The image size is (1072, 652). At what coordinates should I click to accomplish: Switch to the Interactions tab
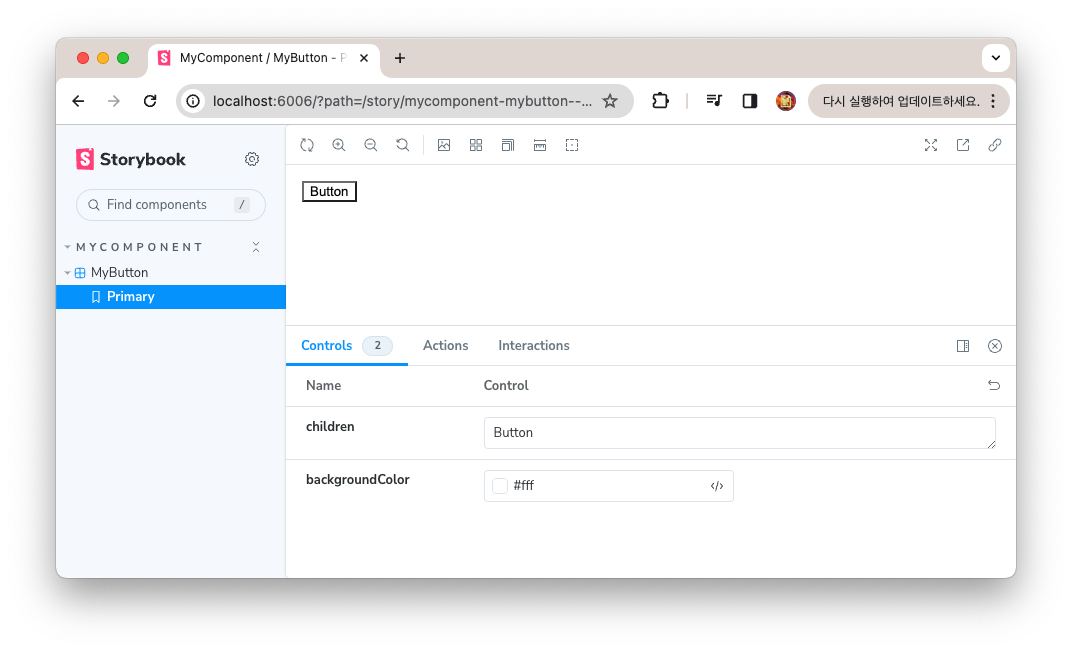click(534, 346)
